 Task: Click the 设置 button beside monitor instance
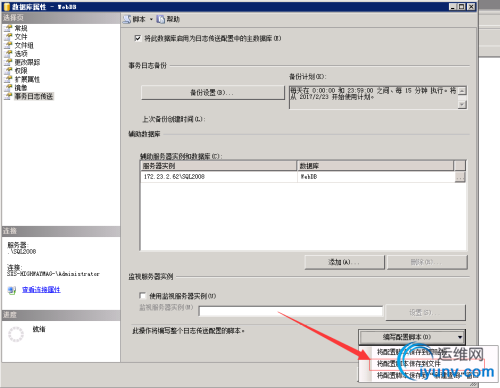click(x=425, y=312)
